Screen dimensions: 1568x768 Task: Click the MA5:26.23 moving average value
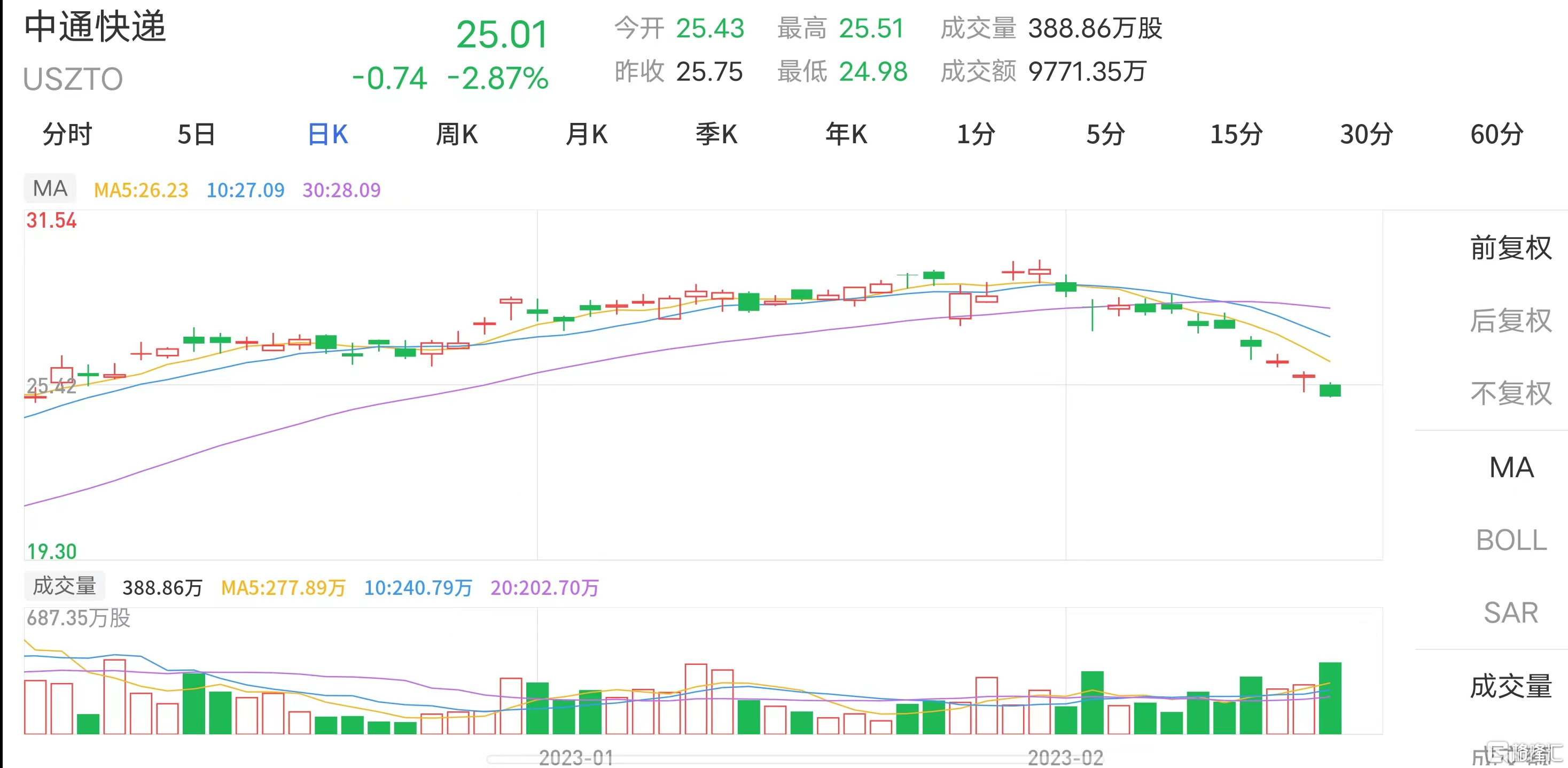[x=141, y=191]
